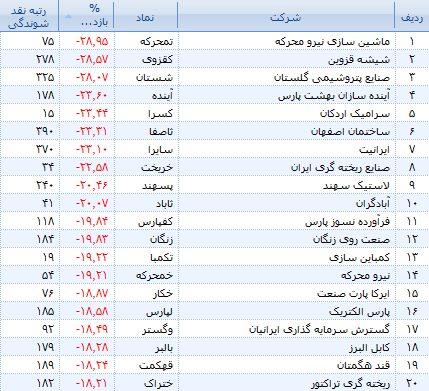Select company شیشه قزوین
This screenshot has width=429, height=391.
coord(359,59)
